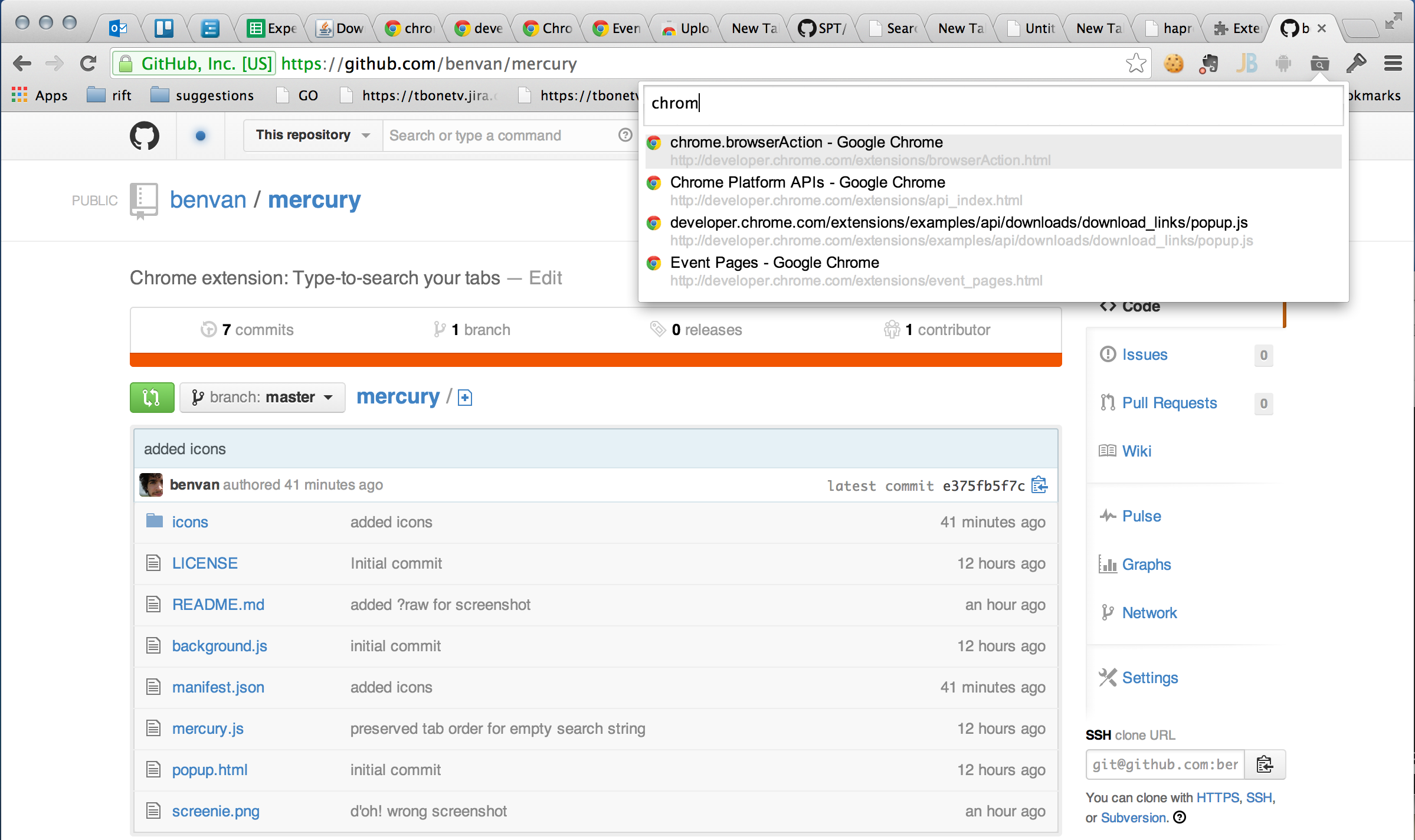The image size is (1415, 840).
Task: Close the active GitHub tab
Action: [x=1322, y=28]
